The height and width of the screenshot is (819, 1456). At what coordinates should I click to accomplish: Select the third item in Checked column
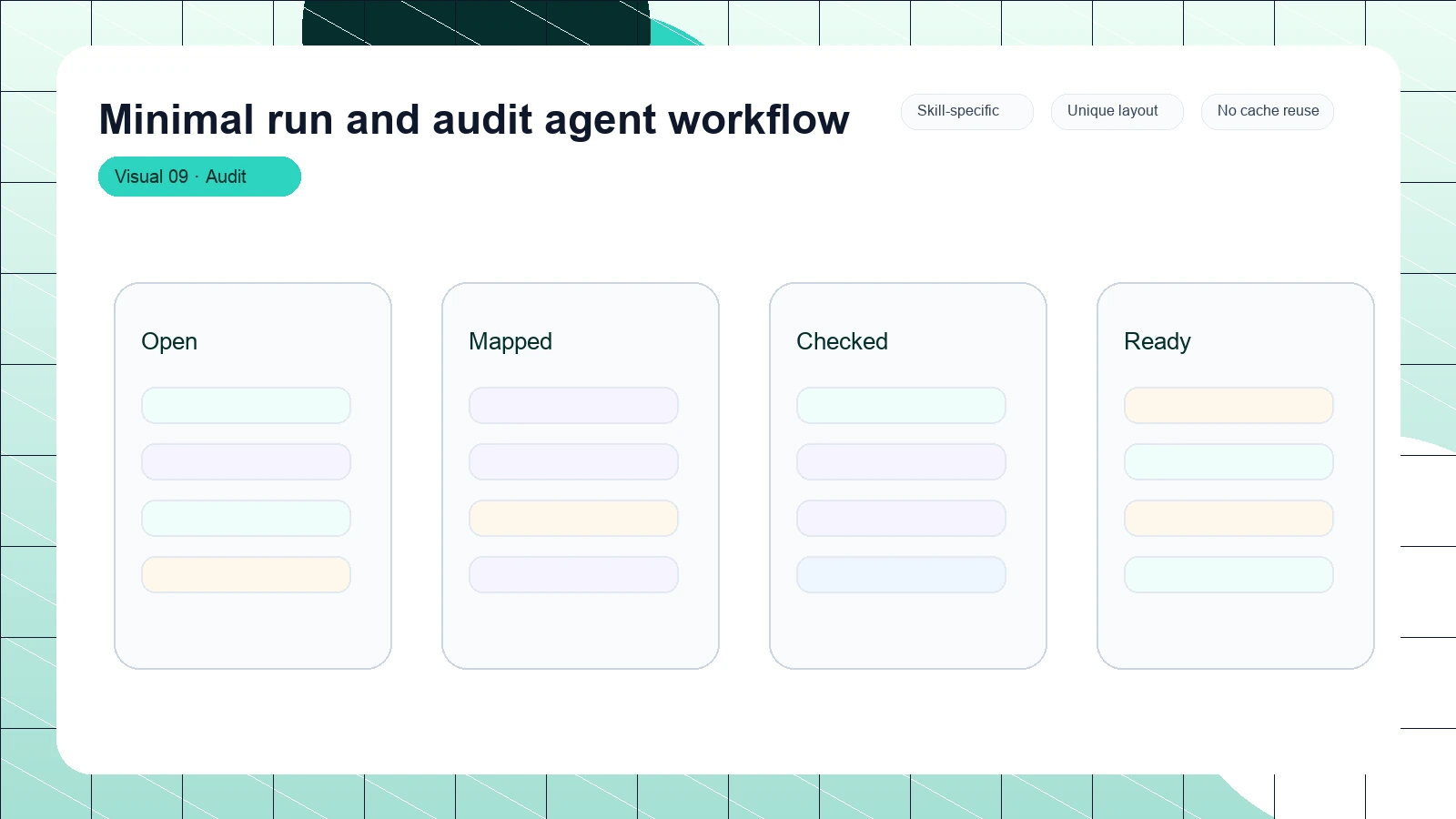[x=901, y=519]
